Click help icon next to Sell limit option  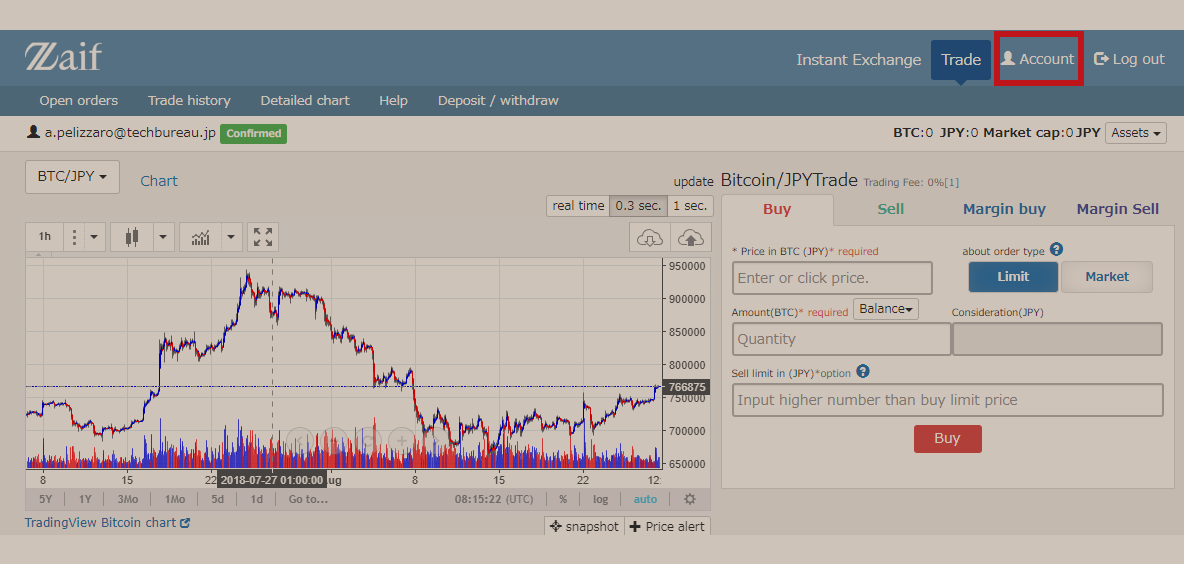pos(863,371)
